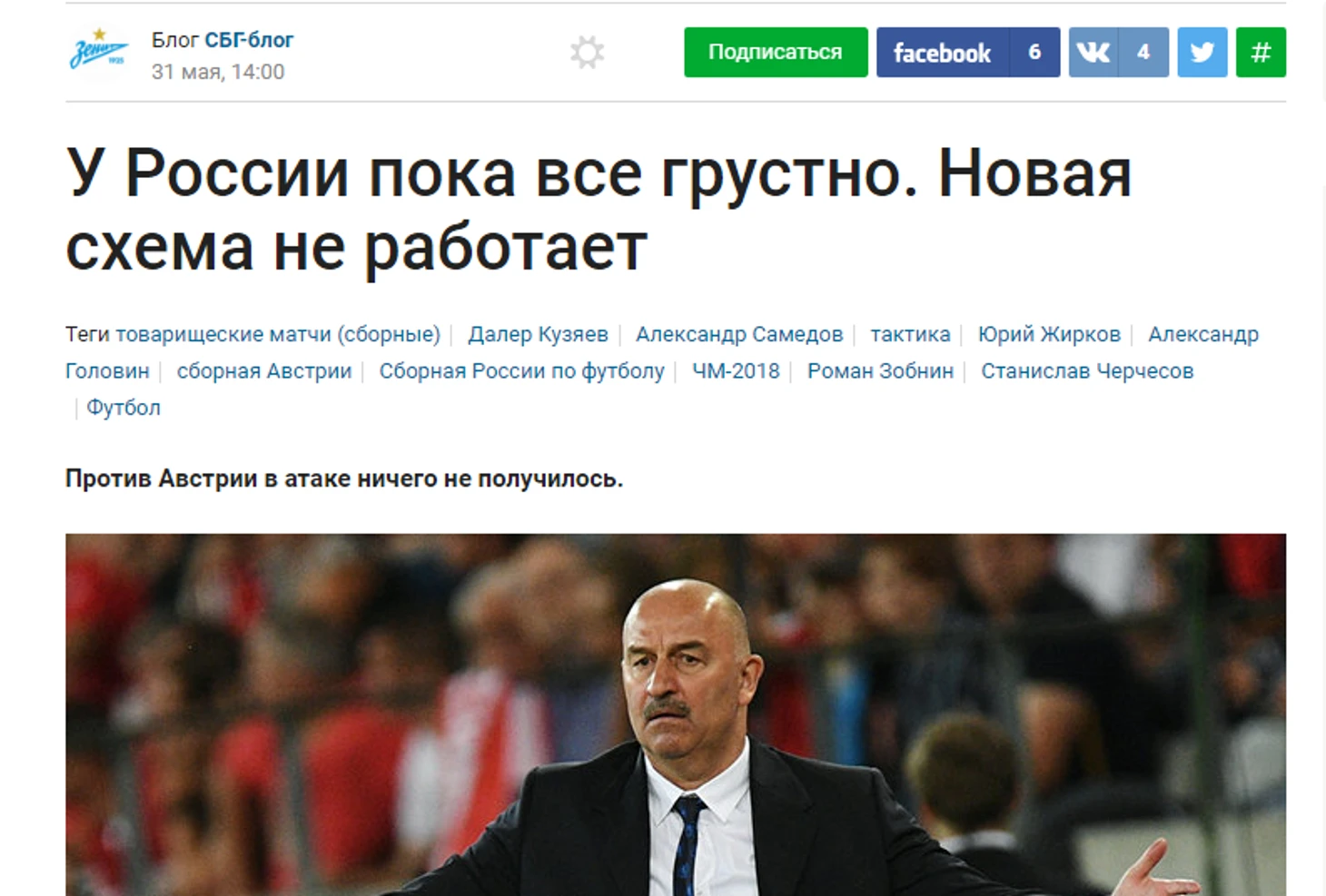Share the article via VK icon
Image resolution: width=1326 pixels, height=896 pixels.
point(1093,53)
